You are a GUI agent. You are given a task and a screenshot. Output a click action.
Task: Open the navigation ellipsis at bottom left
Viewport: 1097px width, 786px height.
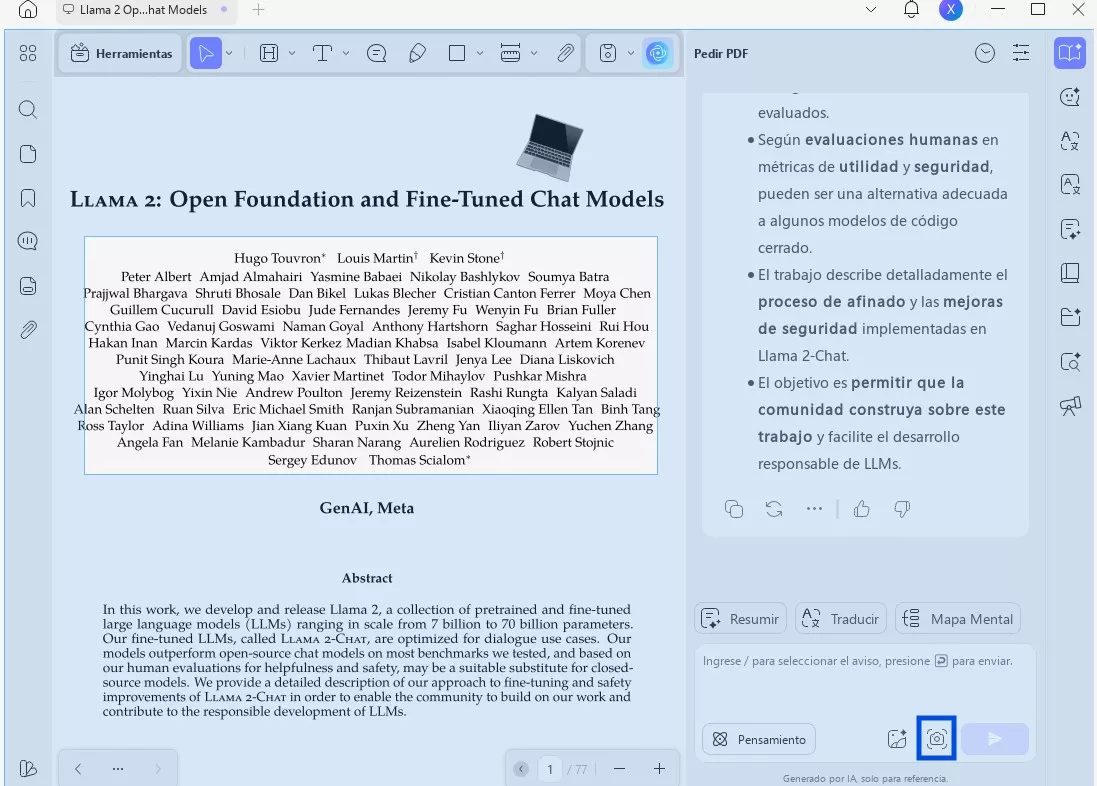[x=118, y=769]
